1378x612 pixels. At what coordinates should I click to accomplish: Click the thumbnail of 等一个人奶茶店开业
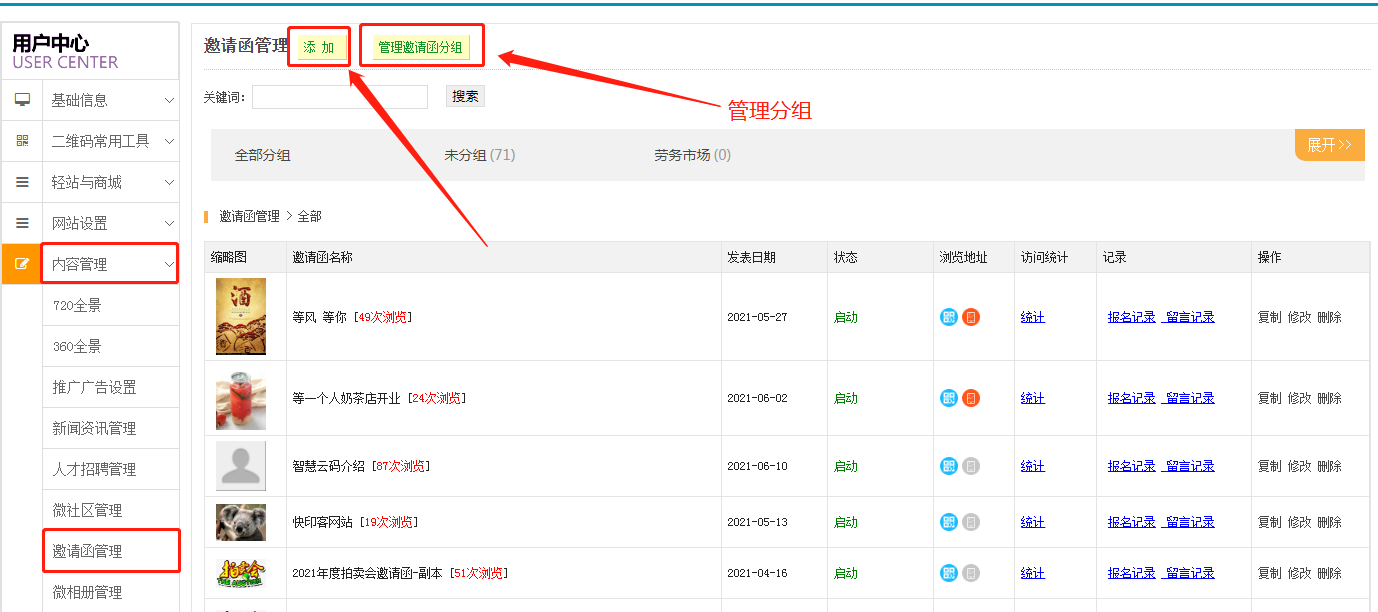(241, 398)
